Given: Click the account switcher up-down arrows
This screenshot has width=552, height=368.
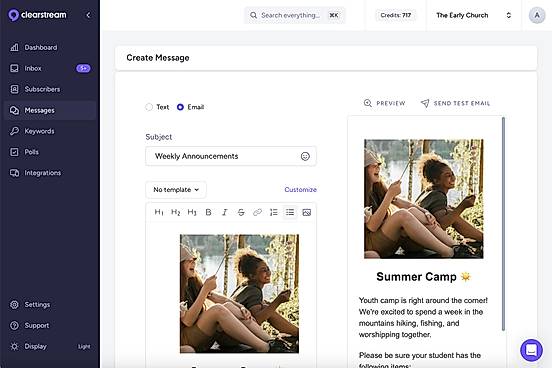Looking at the screenshot, I should click(x=509, y=15).
